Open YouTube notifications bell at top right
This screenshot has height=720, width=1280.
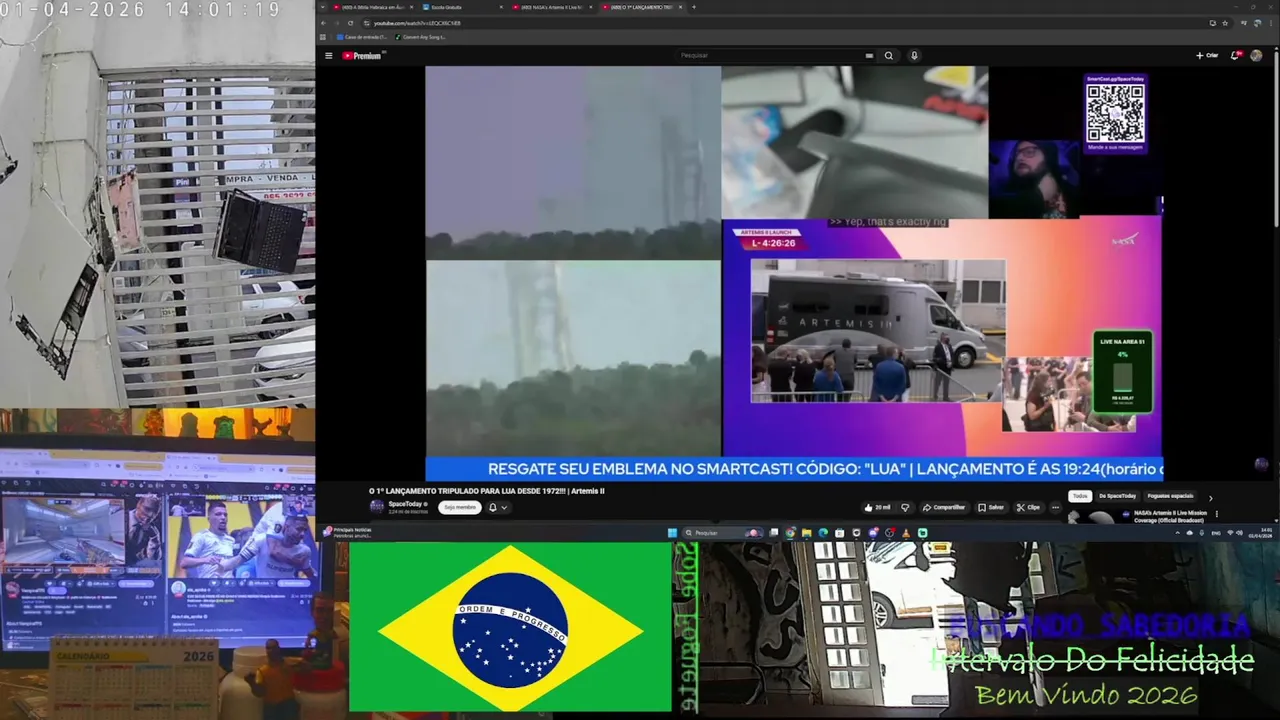coord(1235,56)
